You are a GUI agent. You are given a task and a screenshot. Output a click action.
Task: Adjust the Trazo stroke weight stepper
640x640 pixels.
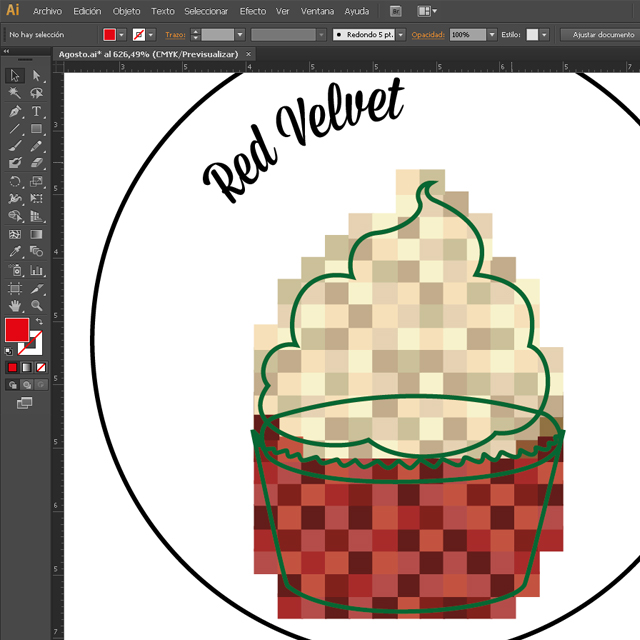[x=196, y=35]
